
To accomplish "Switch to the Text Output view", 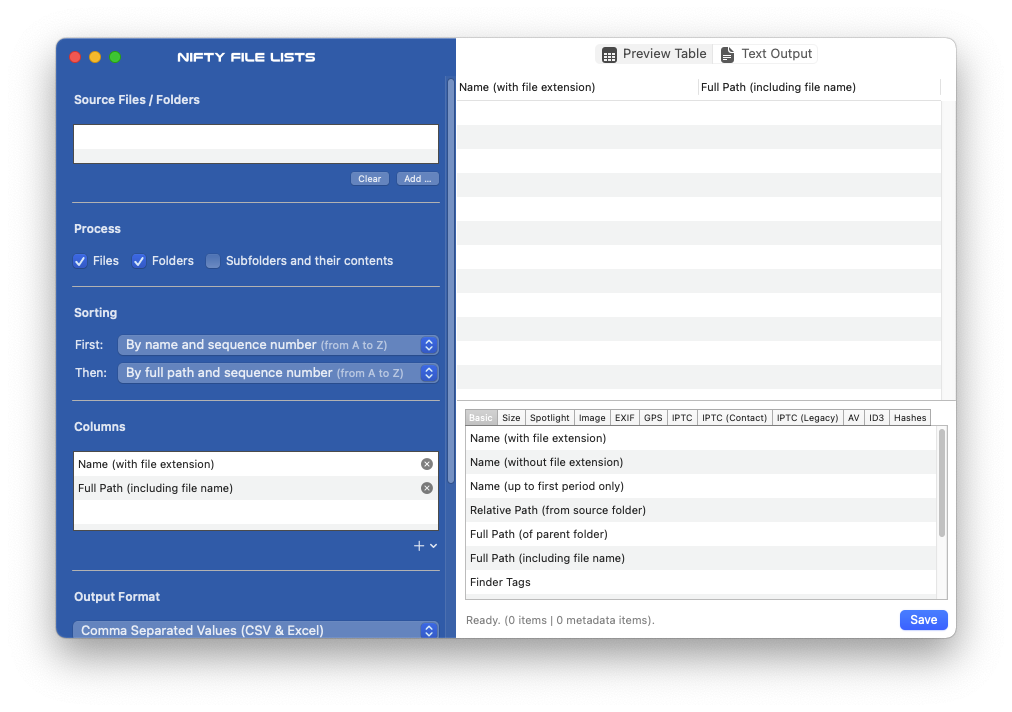I will 766,54.
